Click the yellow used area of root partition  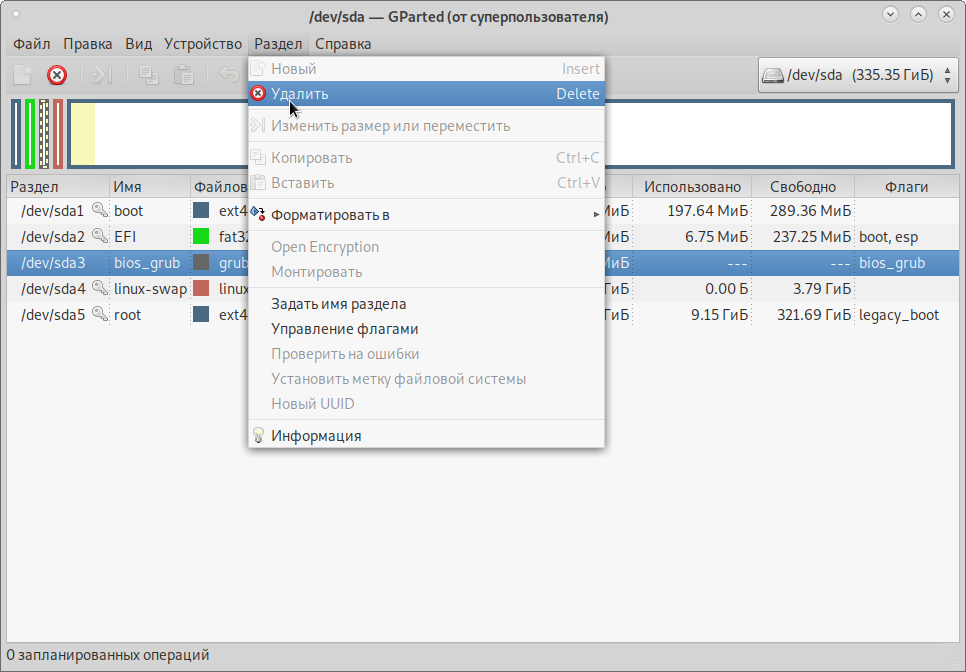point(83,134)
